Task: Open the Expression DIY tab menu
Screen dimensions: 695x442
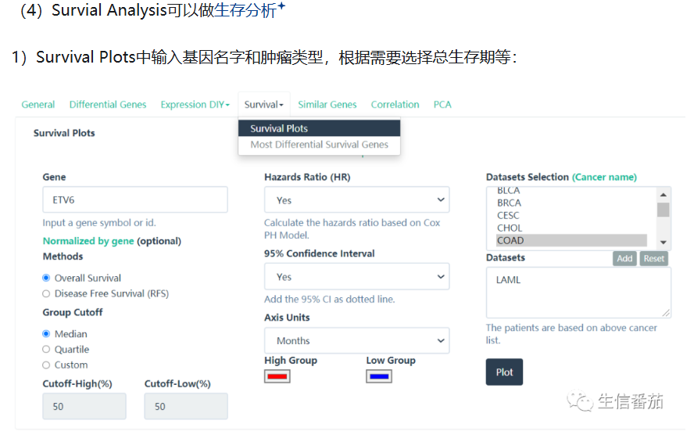Action: [195, 104]
